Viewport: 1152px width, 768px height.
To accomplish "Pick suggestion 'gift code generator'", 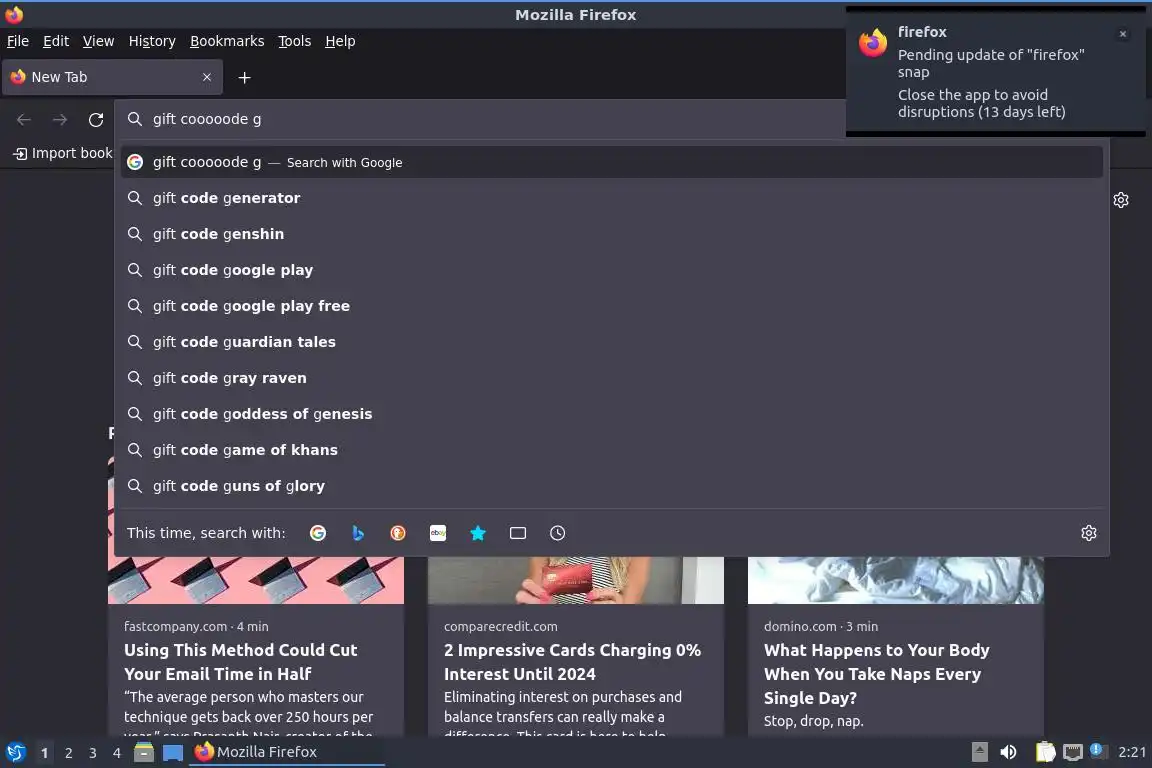I will [x=611, y=198].
